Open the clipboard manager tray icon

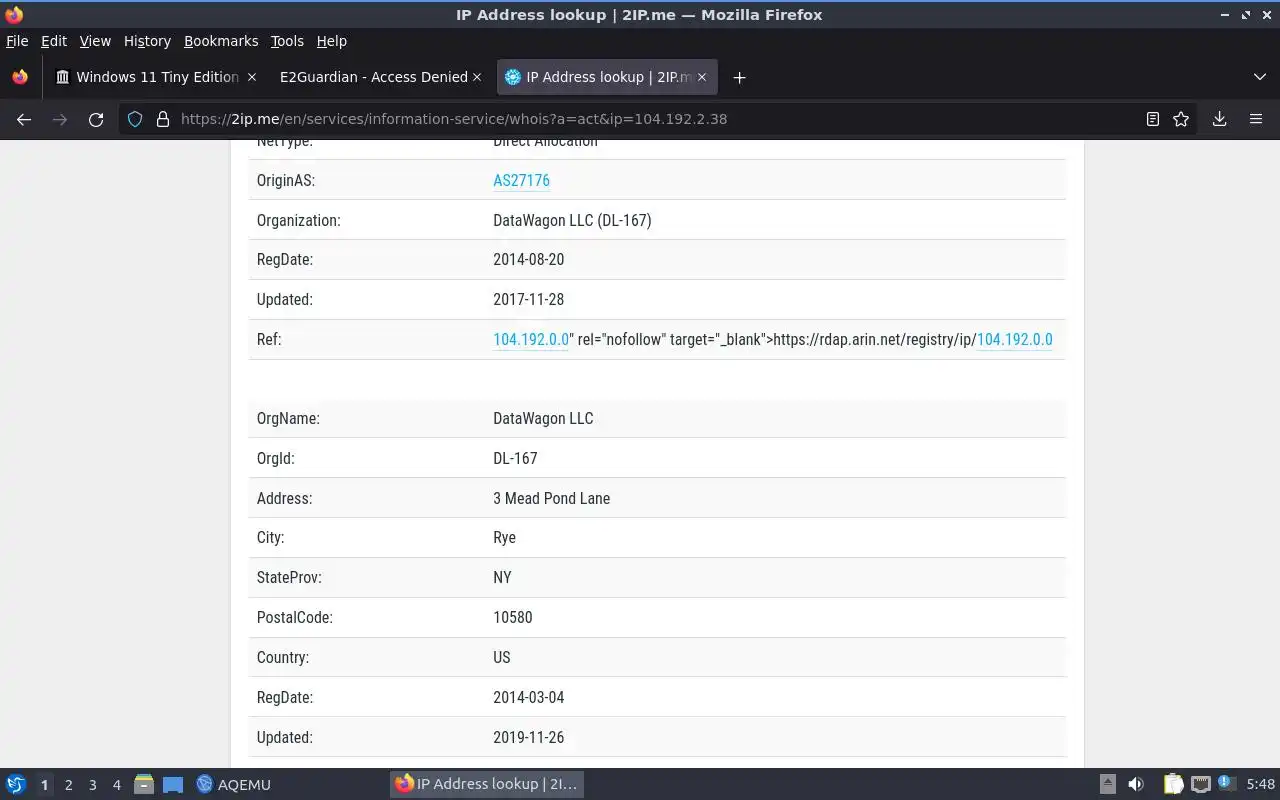coord(1173,784)
